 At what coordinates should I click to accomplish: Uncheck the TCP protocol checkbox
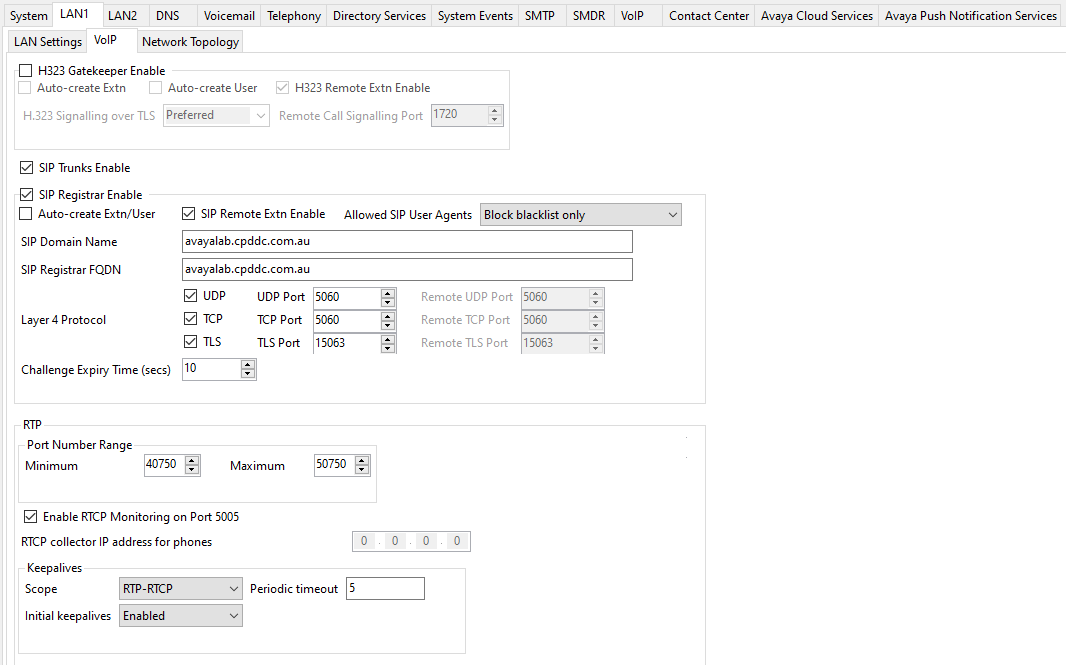tap(190, 319)
